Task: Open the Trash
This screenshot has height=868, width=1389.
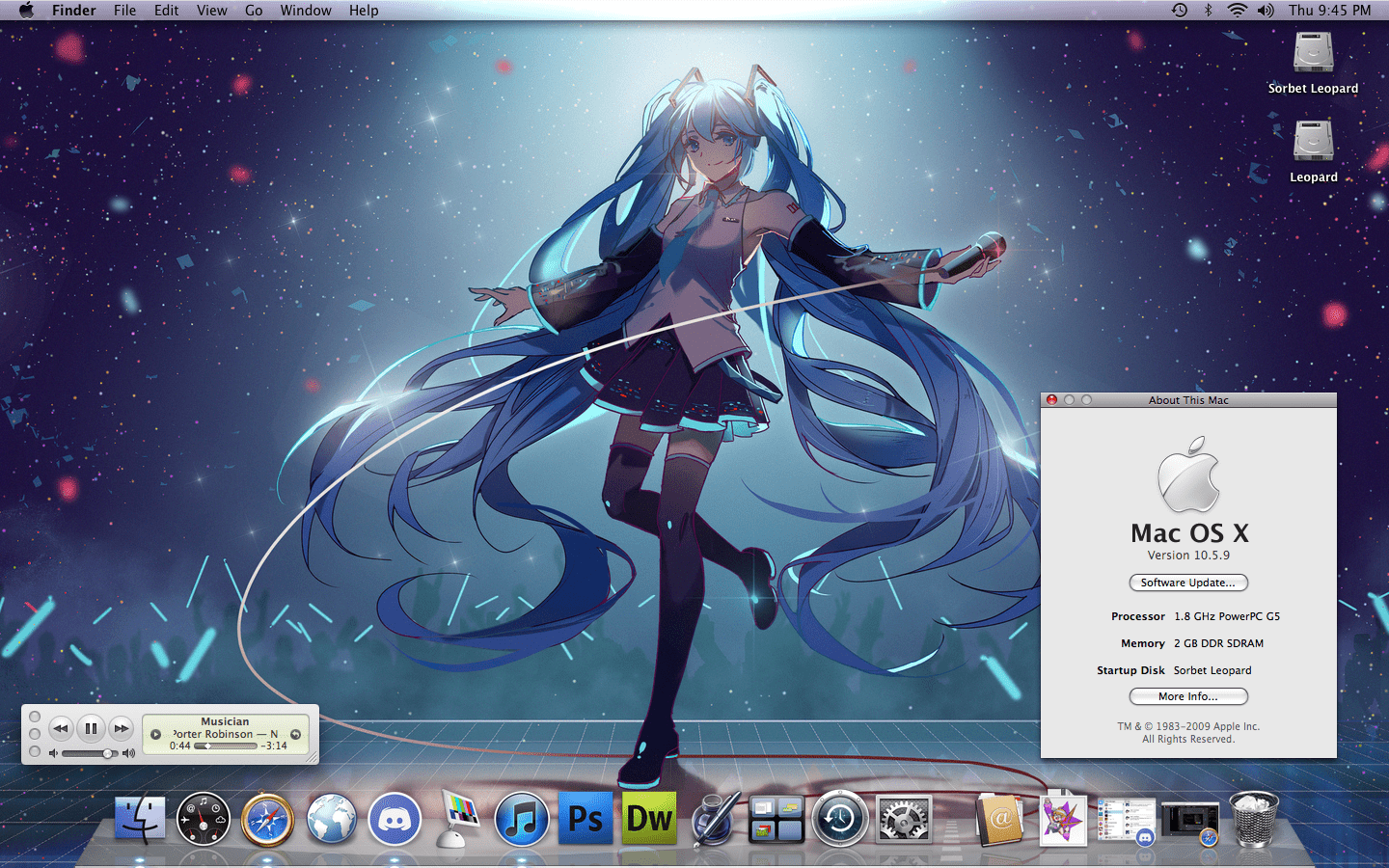Action: pos(1254,819)
